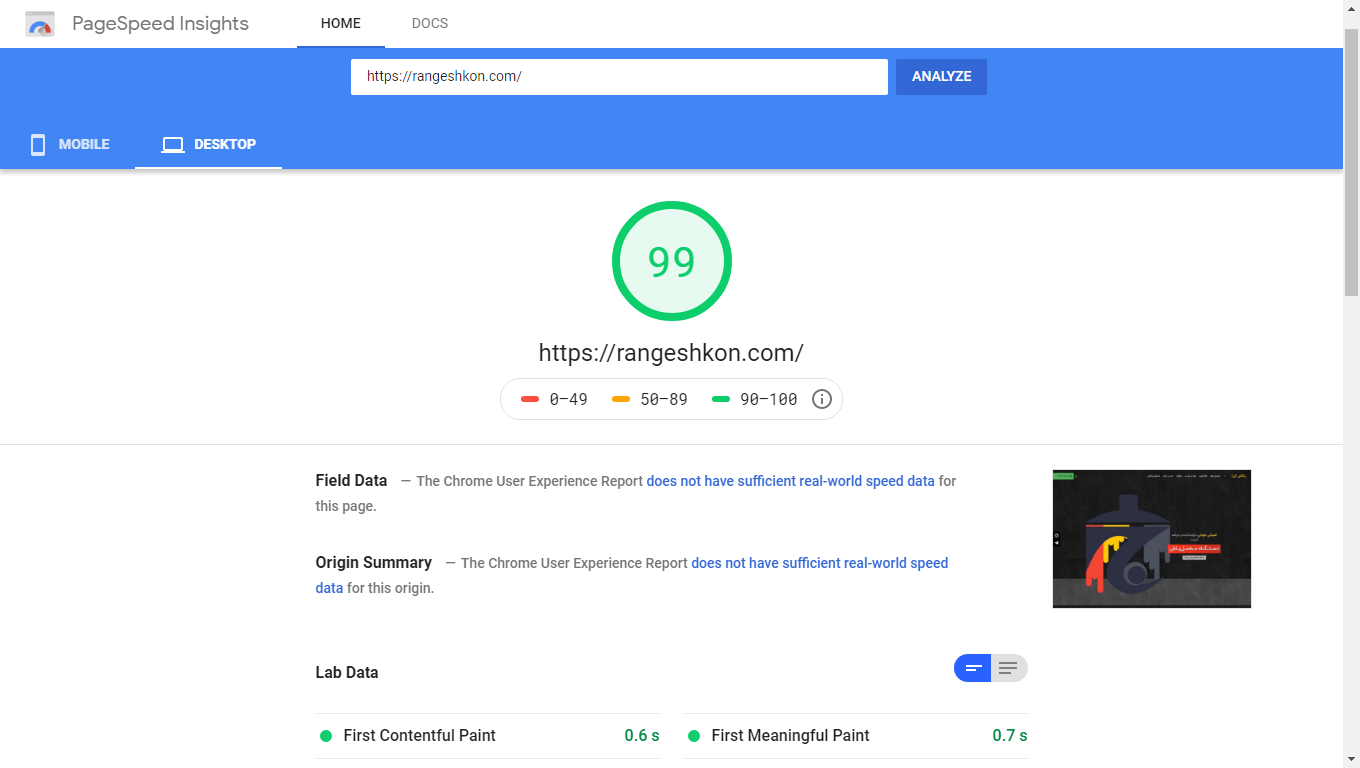Image resolution: width=1360 pixels, height=768 pixels.
Task: Click the website screenshot thumbnail
Action: pyautogui.click(x=1152, y=539)
